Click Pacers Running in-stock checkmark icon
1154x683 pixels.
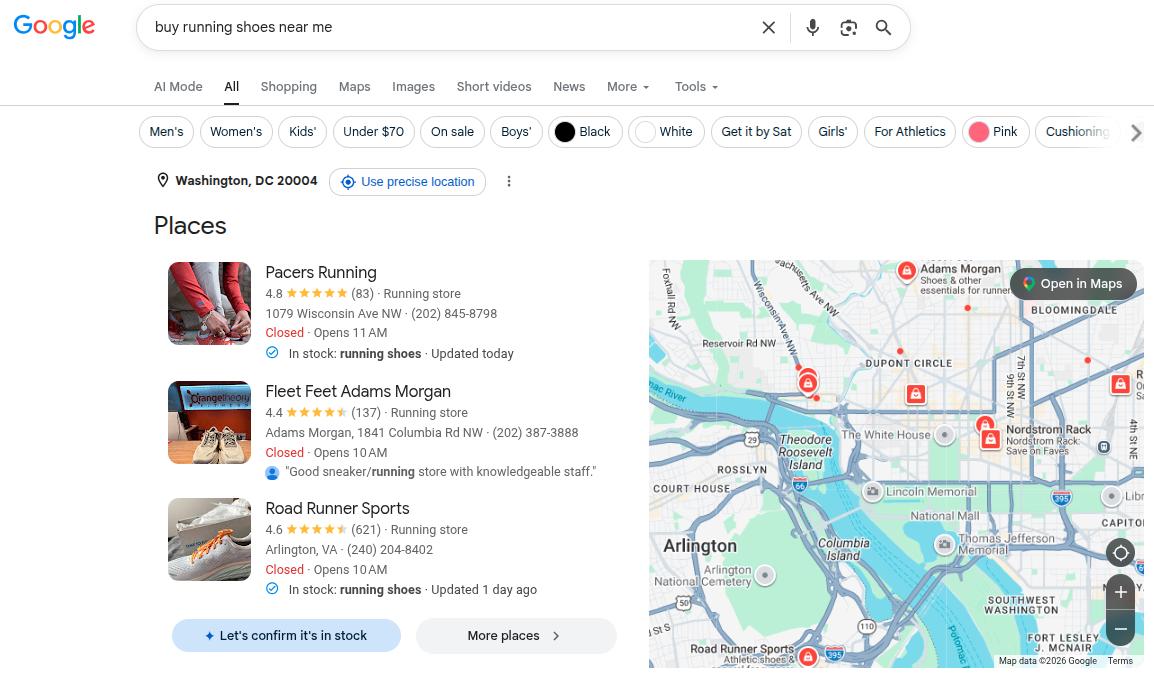pyautogui.click(x=272, y=353)
